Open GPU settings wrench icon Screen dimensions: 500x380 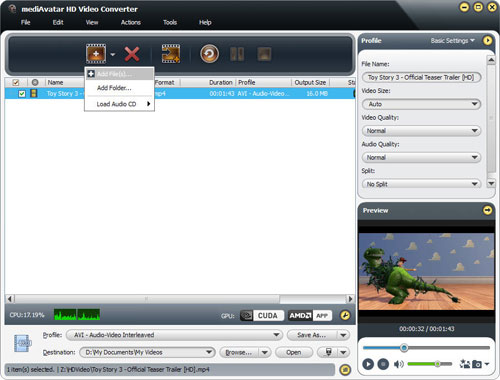[x=345, y=315]
